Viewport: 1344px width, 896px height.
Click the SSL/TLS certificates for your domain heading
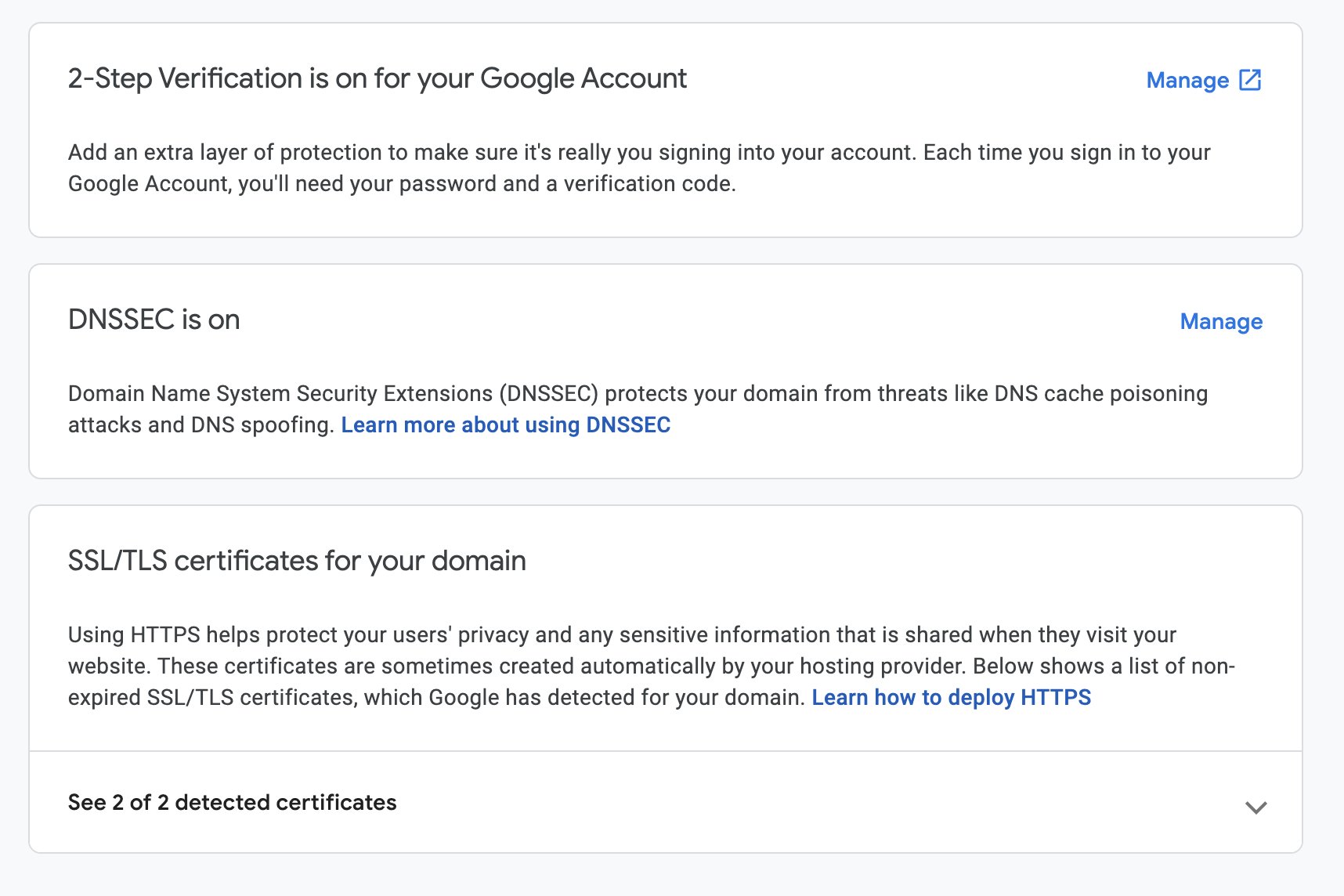[x=297, y=561]
